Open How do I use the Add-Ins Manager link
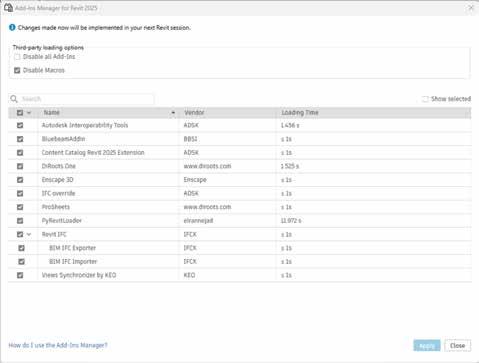 (x=58, y=345)
